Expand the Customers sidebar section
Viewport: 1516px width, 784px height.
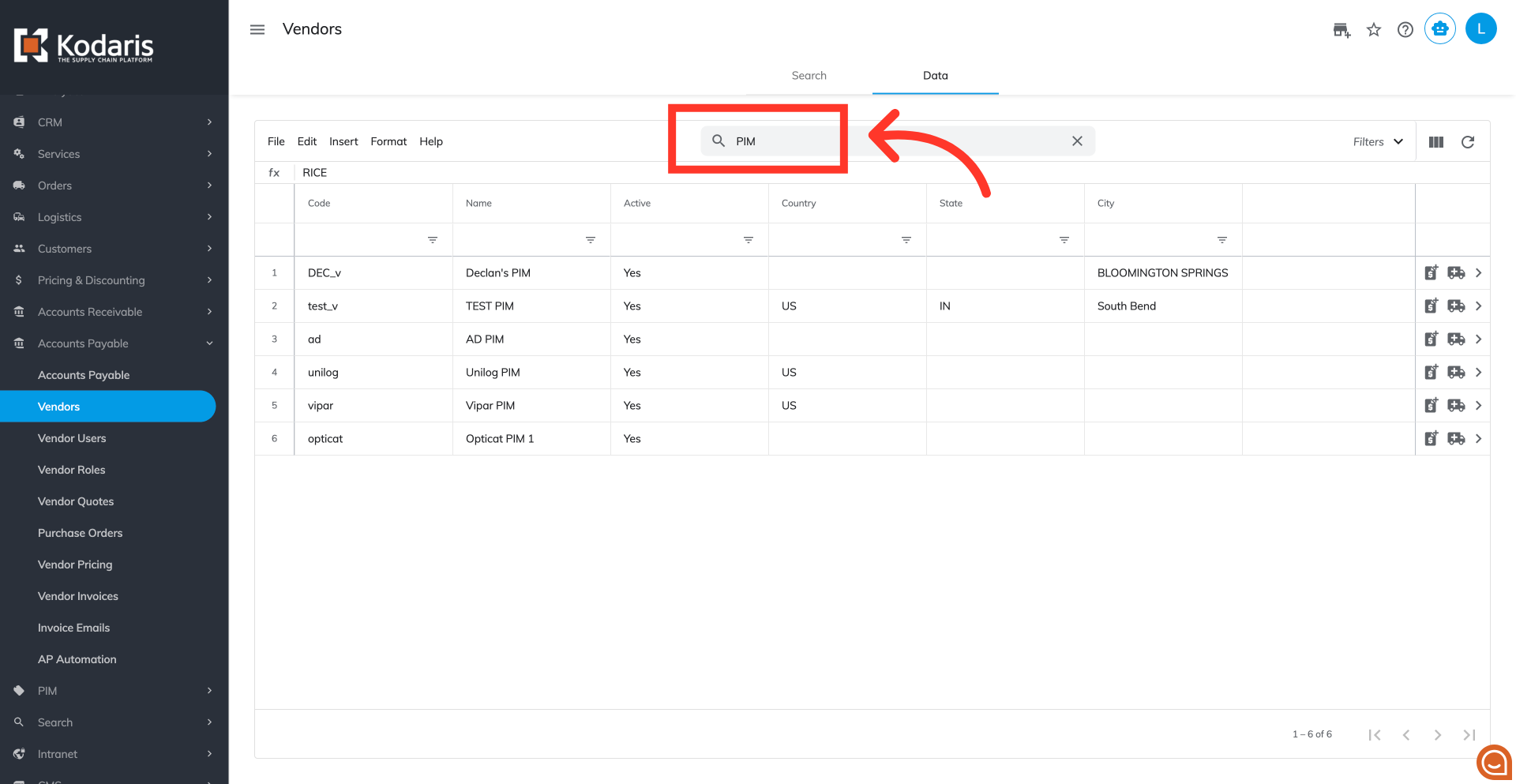pos(114,249)
